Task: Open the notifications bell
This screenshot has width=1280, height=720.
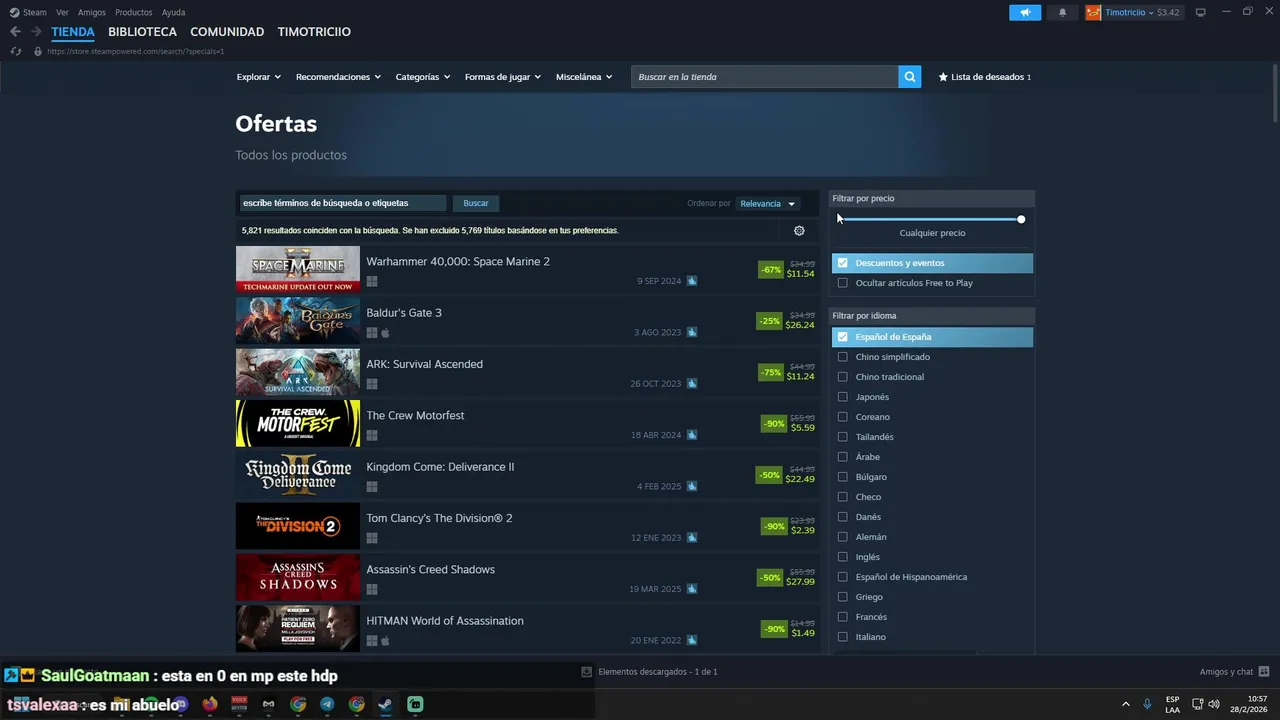Action: 1062,12
